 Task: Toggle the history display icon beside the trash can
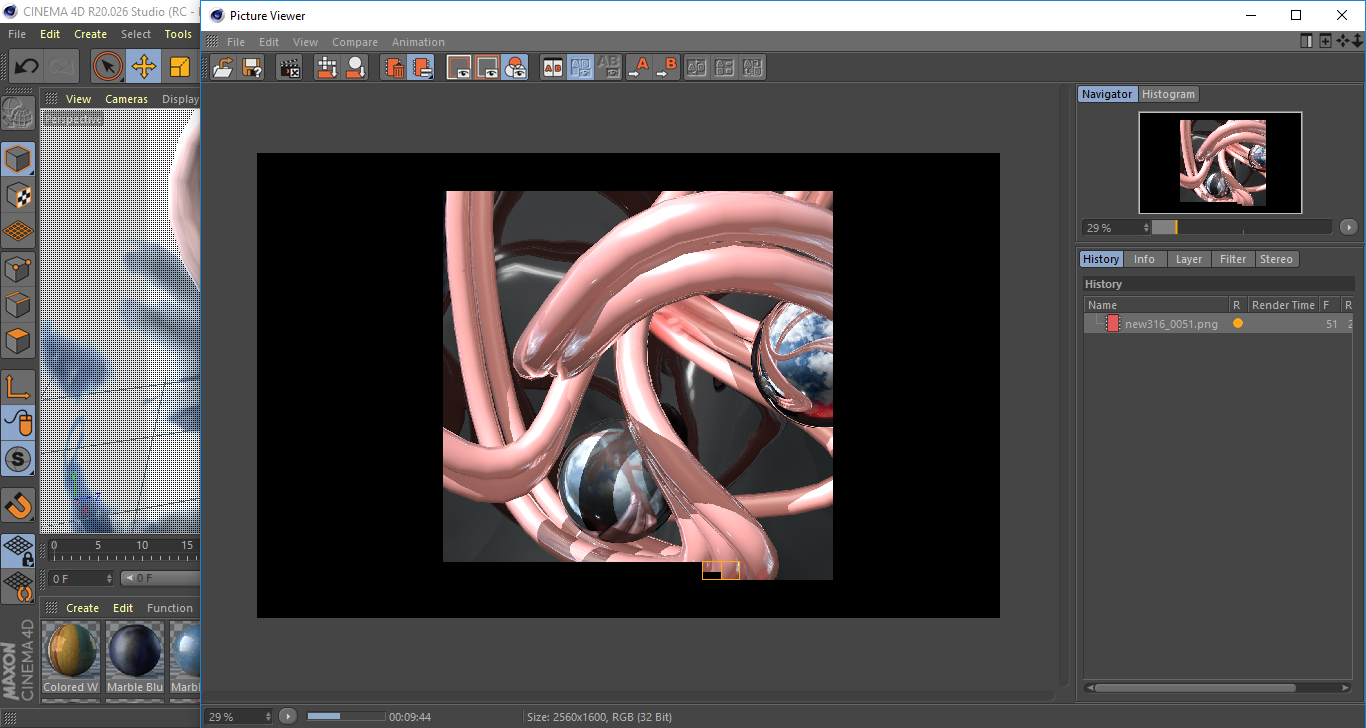click(422, 67)
